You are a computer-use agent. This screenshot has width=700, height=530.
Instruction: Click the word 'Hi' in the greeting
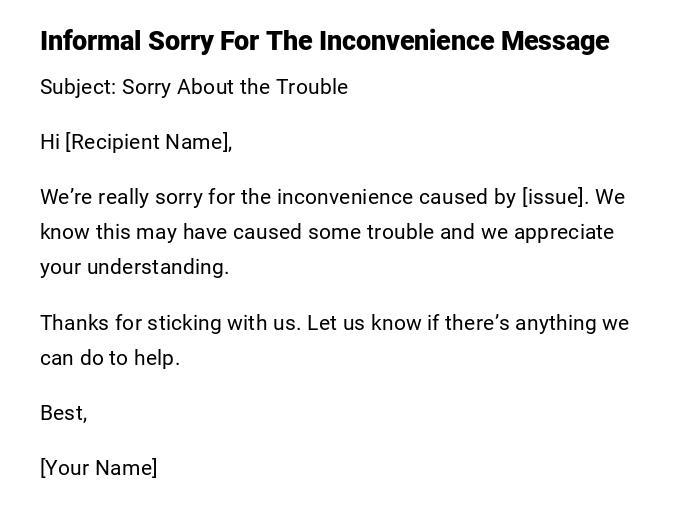[x=50, y=142]
